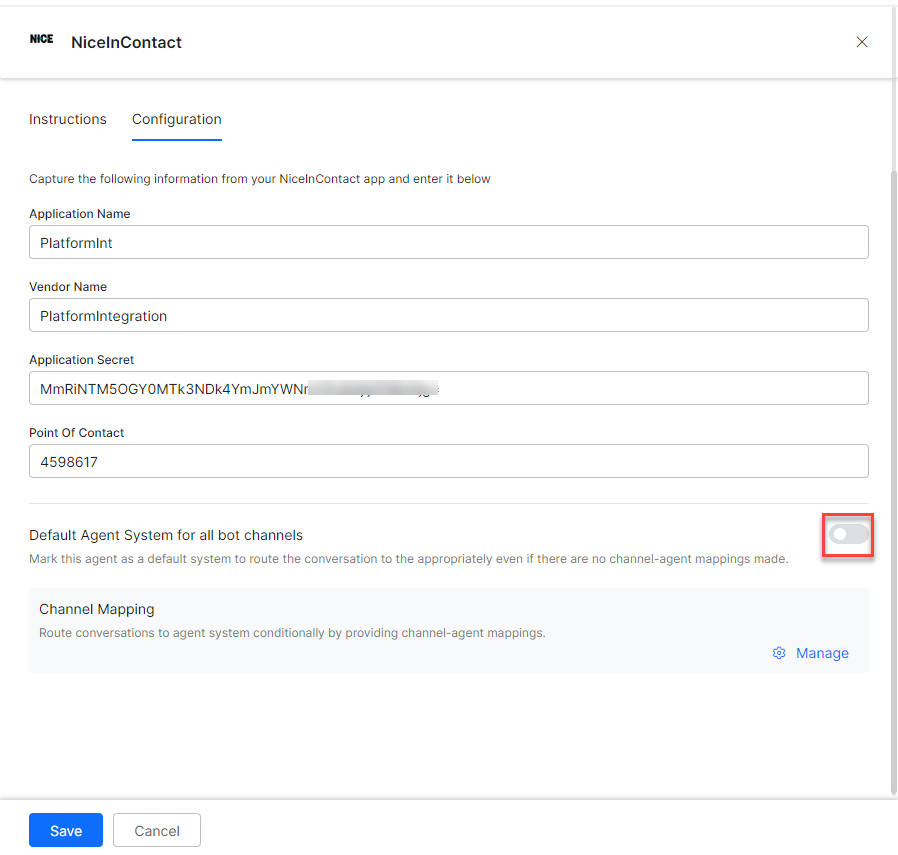The height and width of the screenshot is (855, 898).
Task: Open the Manage channel mapping link
Action: [821, 653]
